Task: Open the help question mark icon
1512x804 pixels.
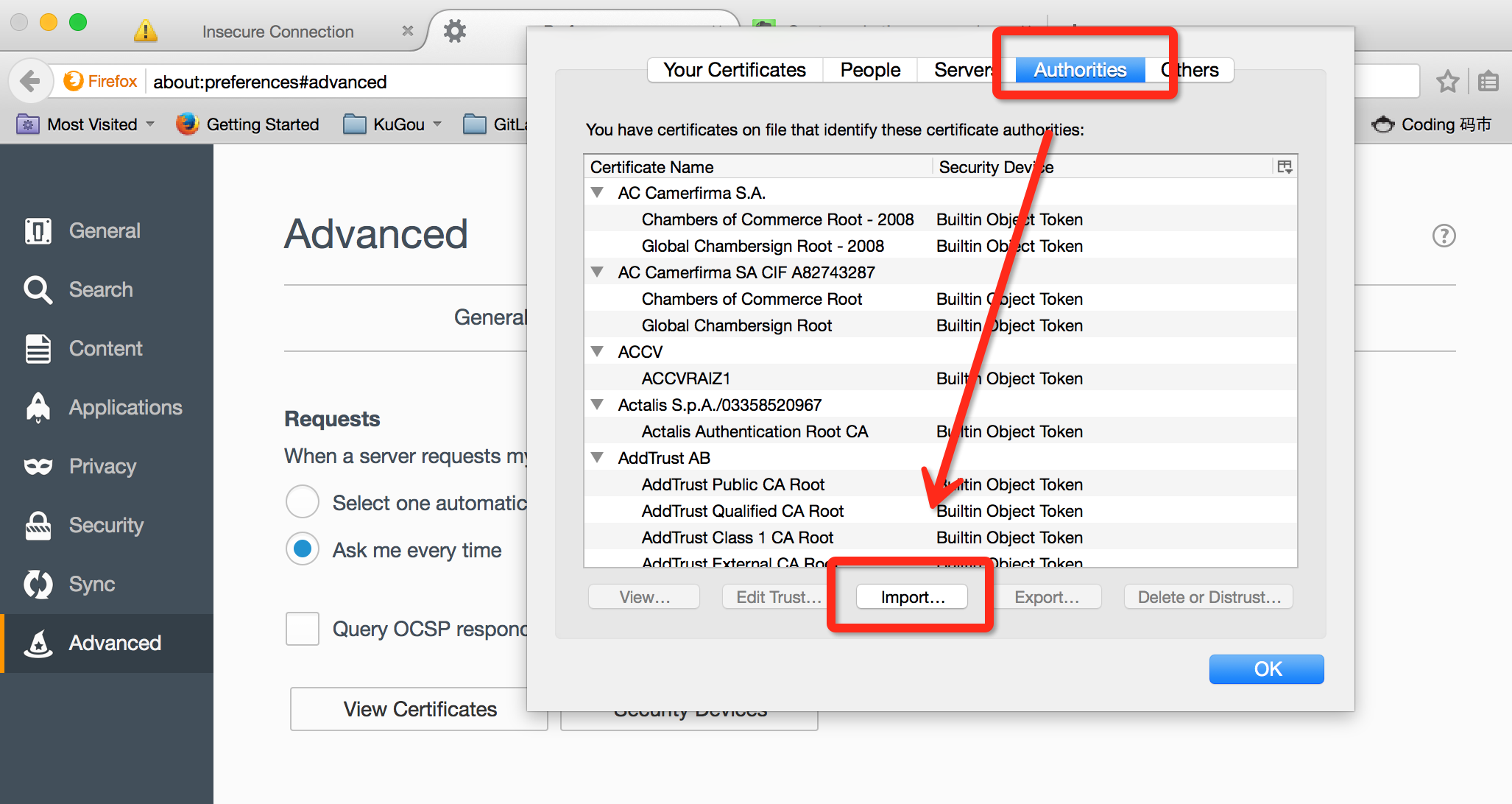Action: pyautogui.click(x=1444, y=236)
